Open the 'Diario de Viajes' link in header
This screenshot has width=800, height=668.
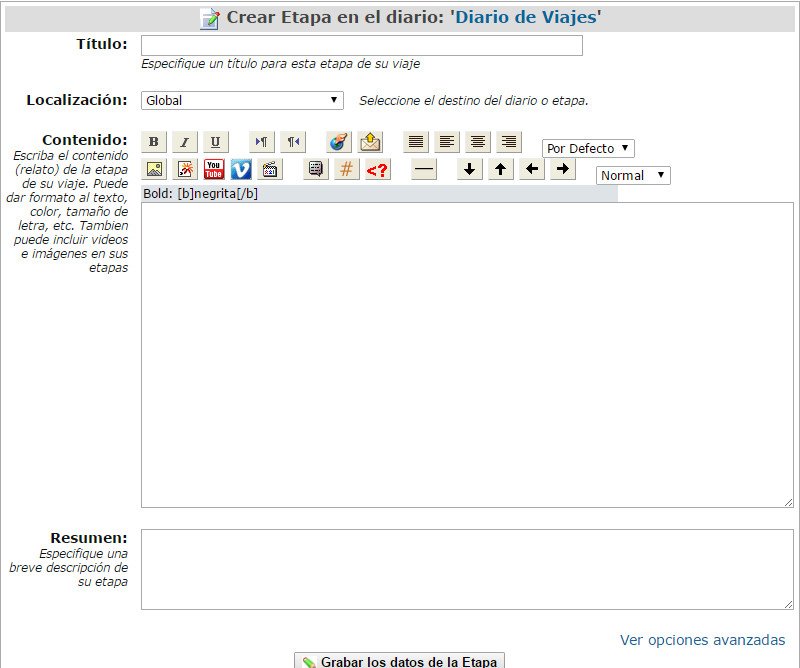pyautogui.click(x=526, y=17)
